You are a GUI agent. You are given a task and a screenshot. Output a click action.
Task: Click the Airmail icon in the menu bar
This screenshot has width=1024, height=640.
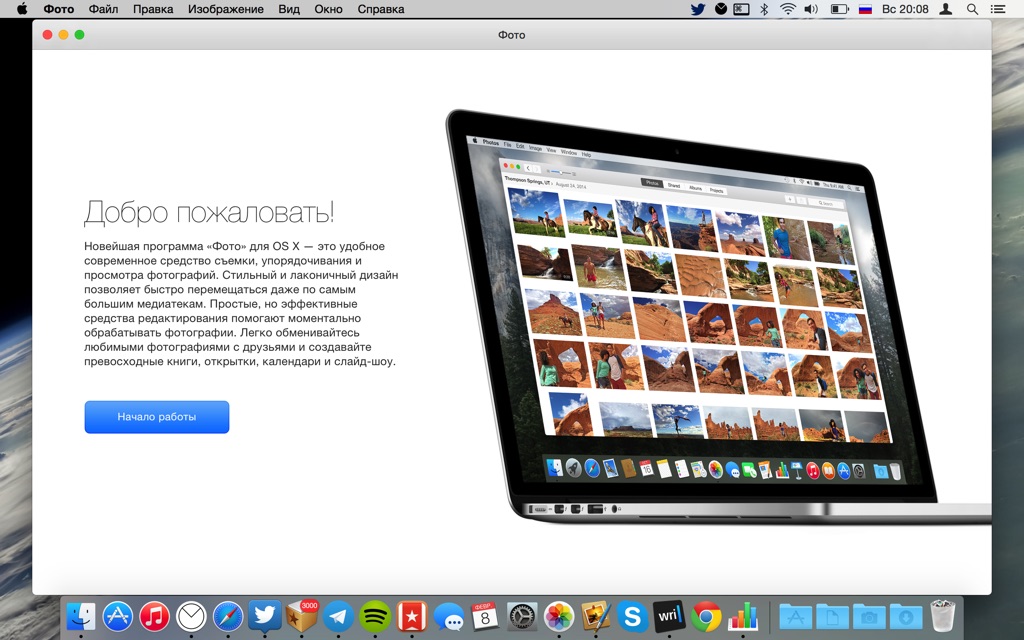(x=720, y=9)
